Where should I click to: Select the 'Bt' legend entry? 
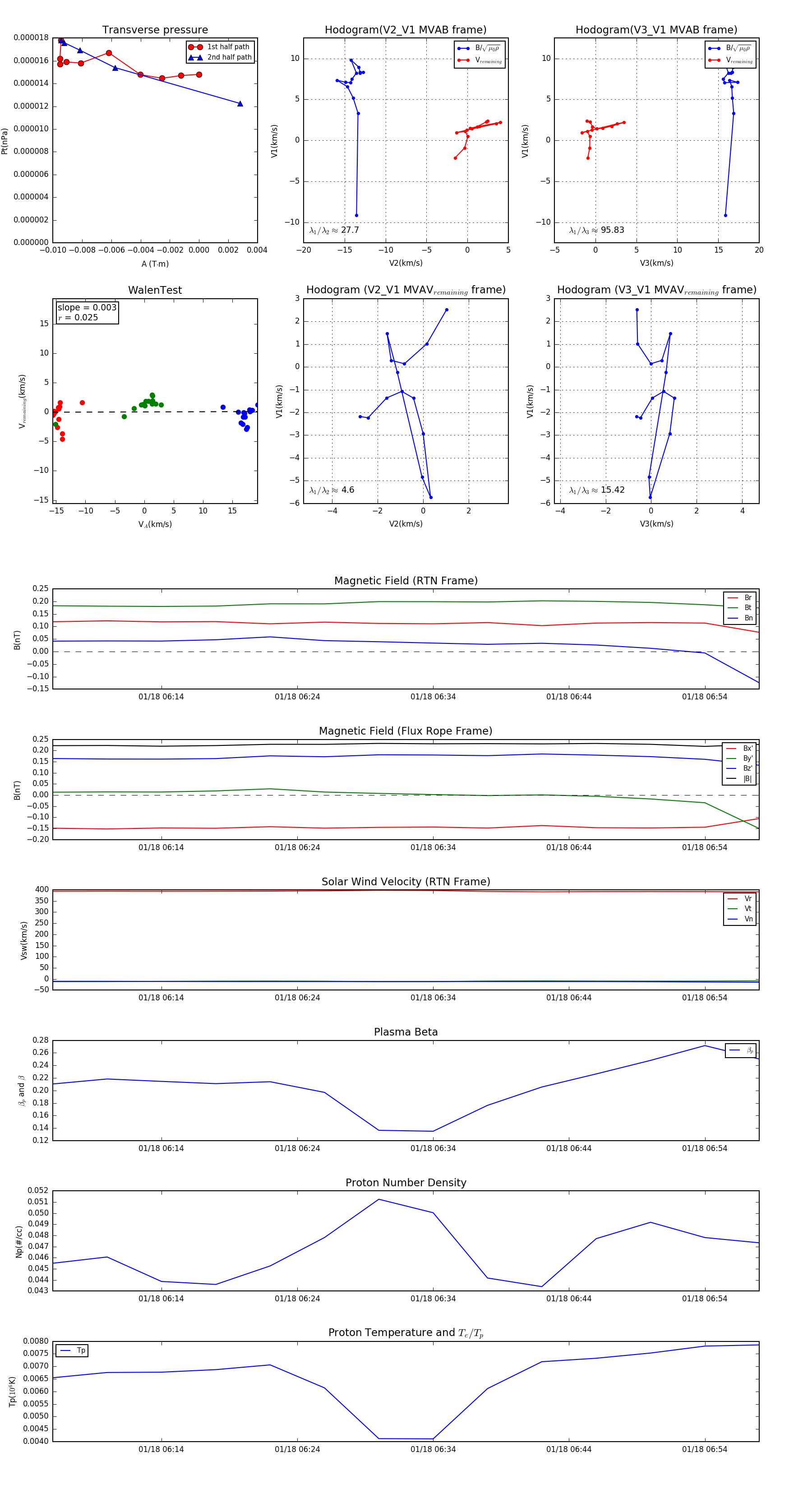[x=740, y=607]
